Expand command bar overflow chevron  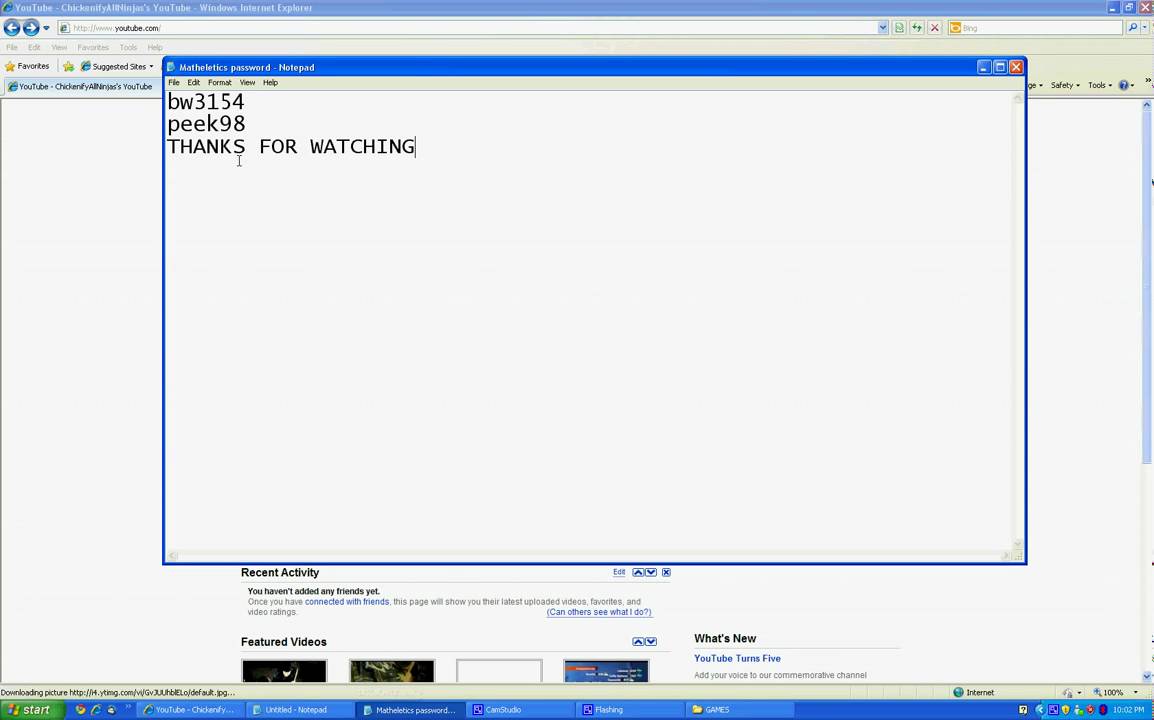[1147, 81]
